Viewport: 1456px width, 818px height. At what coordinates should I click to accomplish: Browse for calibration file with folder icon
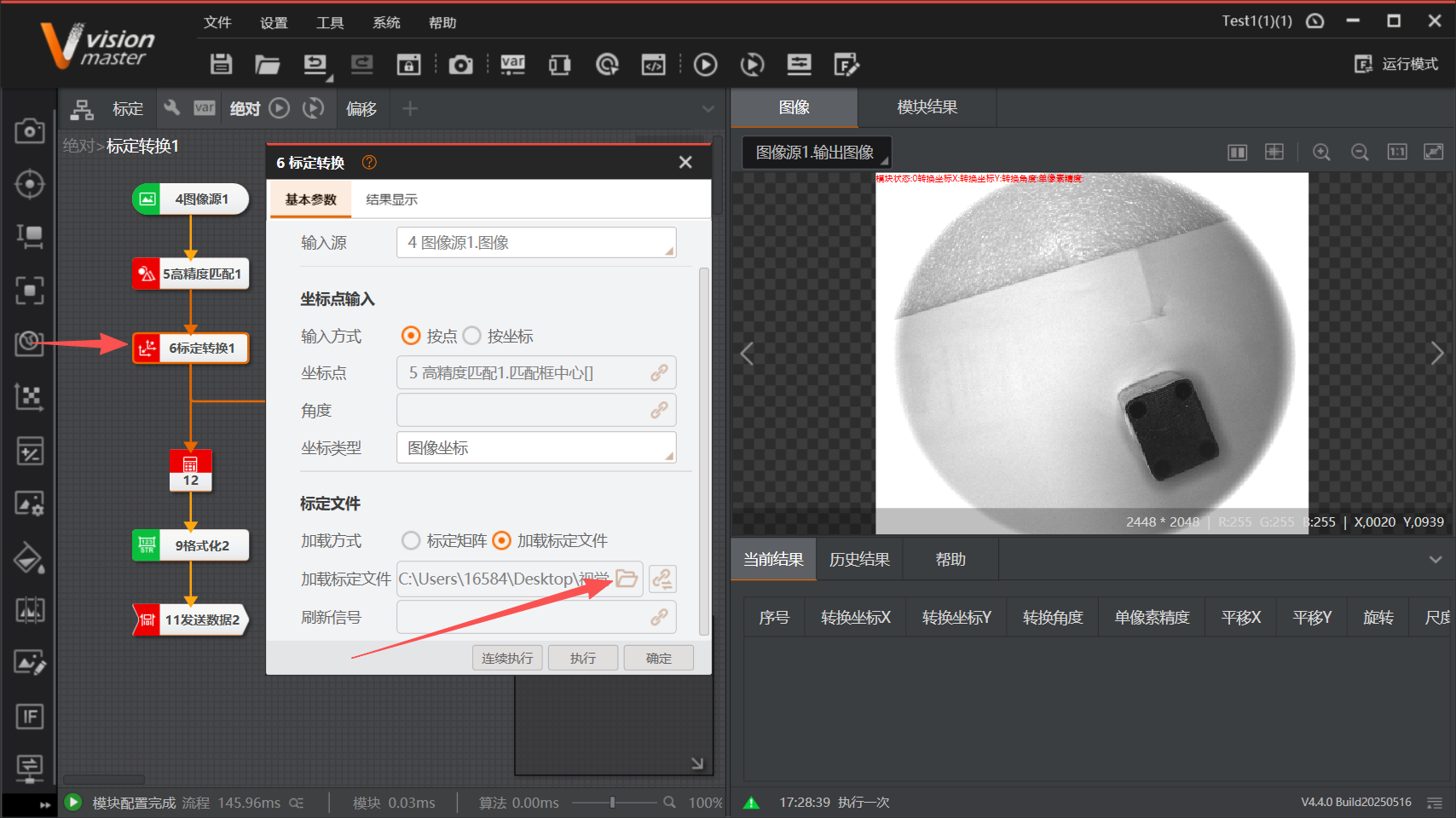tap(627, 579)
